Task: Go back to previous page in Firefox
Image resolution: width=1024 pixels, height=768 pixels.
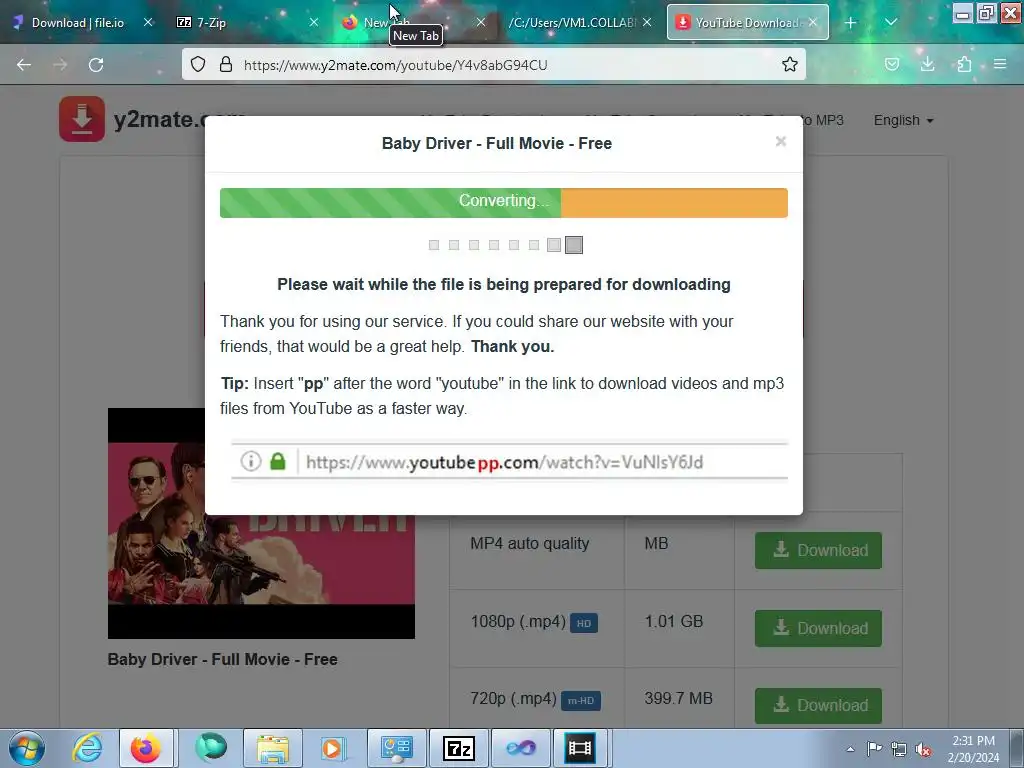Action: point(24,65)
